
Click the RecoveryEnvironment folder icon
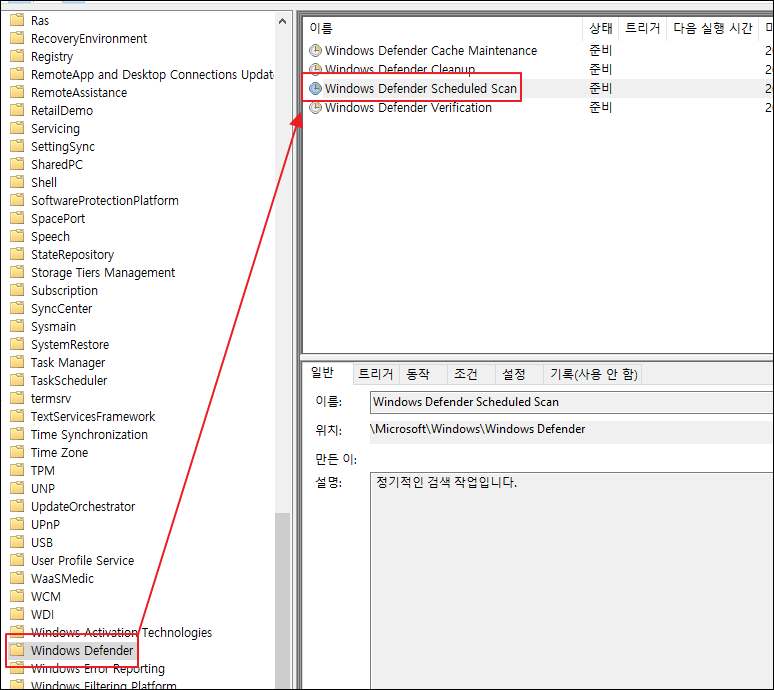17,38
